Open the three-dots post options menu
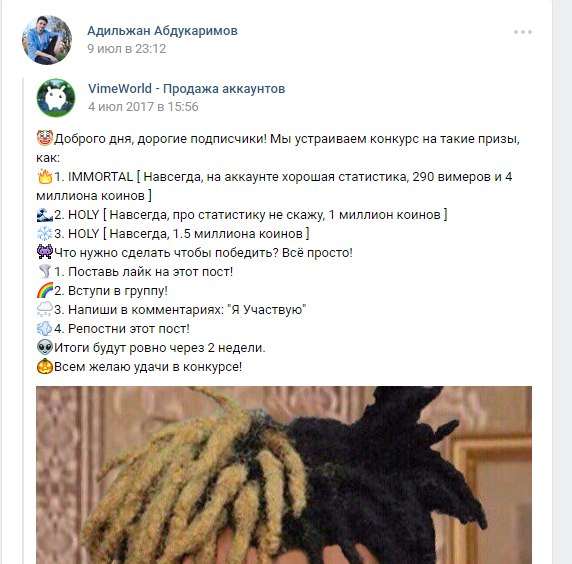The height and width of the screenshot is (564, 572). [522, 32]
